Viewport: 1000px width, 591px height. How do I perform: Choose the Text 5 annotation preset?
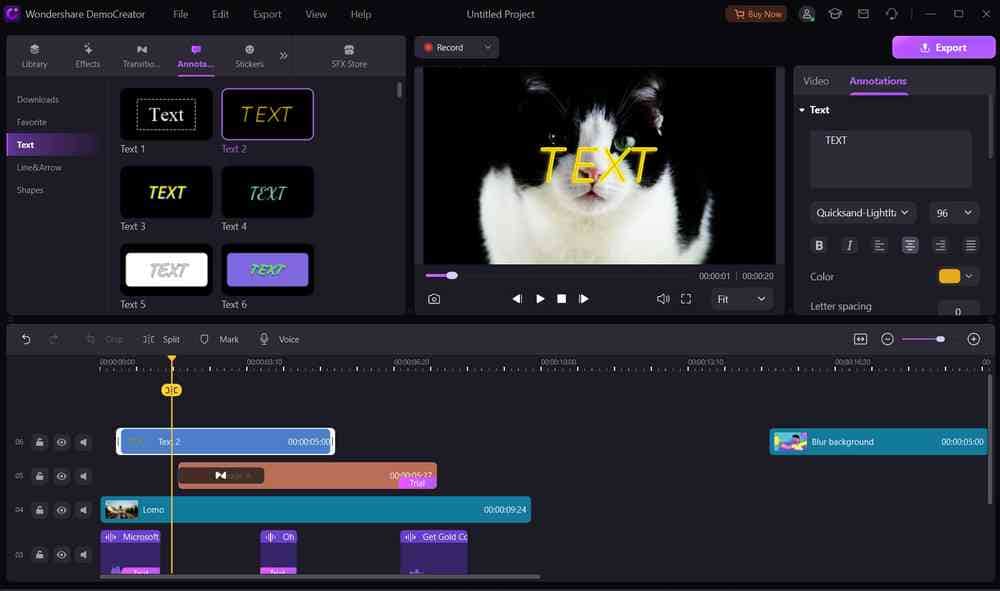pyautogui.click(x=166, y=270)
